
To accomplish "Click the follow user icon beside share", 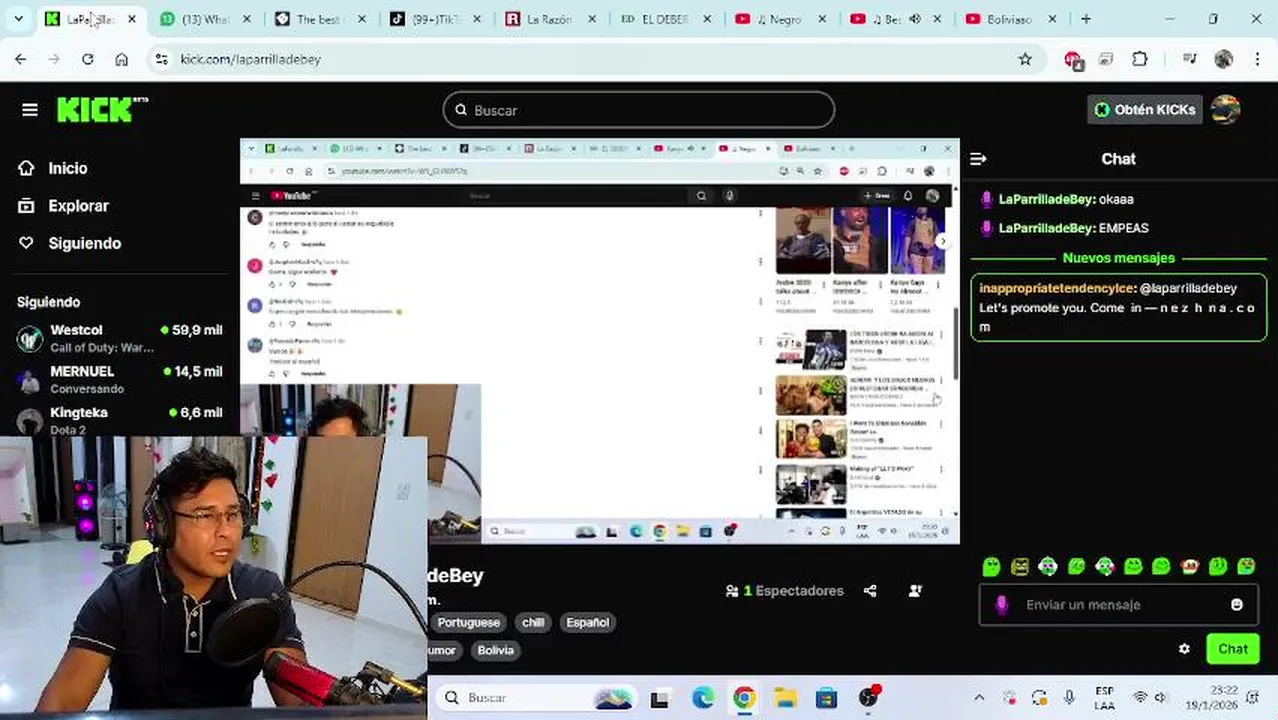I will (x=915, y=591).
